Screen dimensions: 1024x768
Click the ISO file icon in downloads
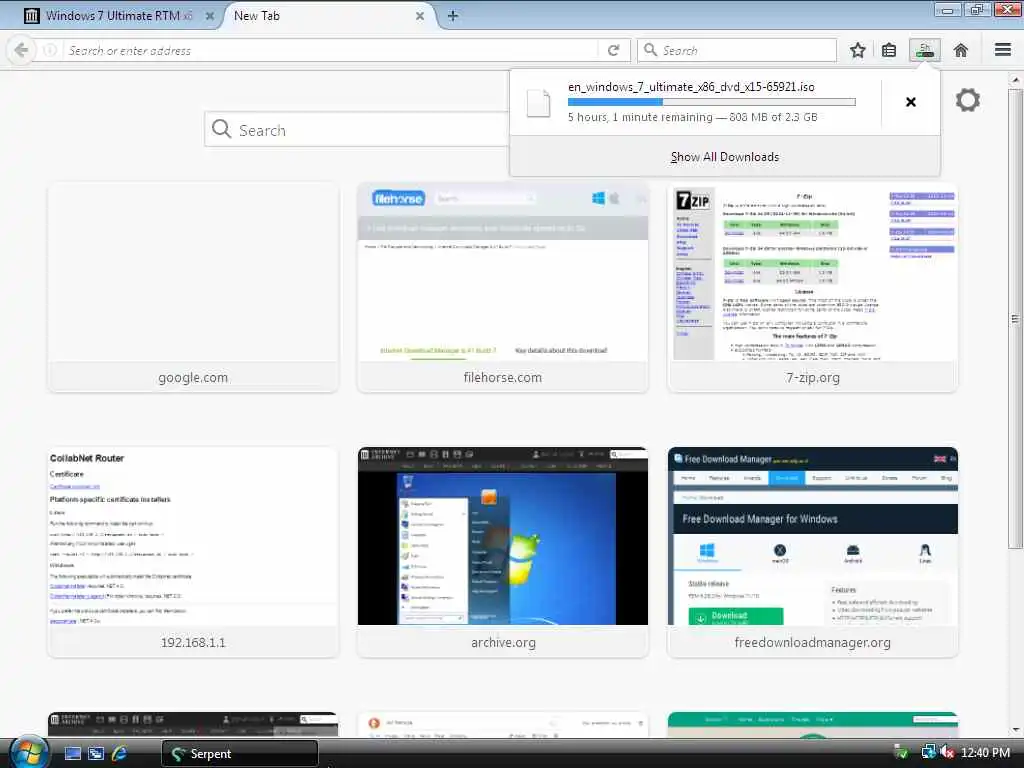[x=539, y=103]
